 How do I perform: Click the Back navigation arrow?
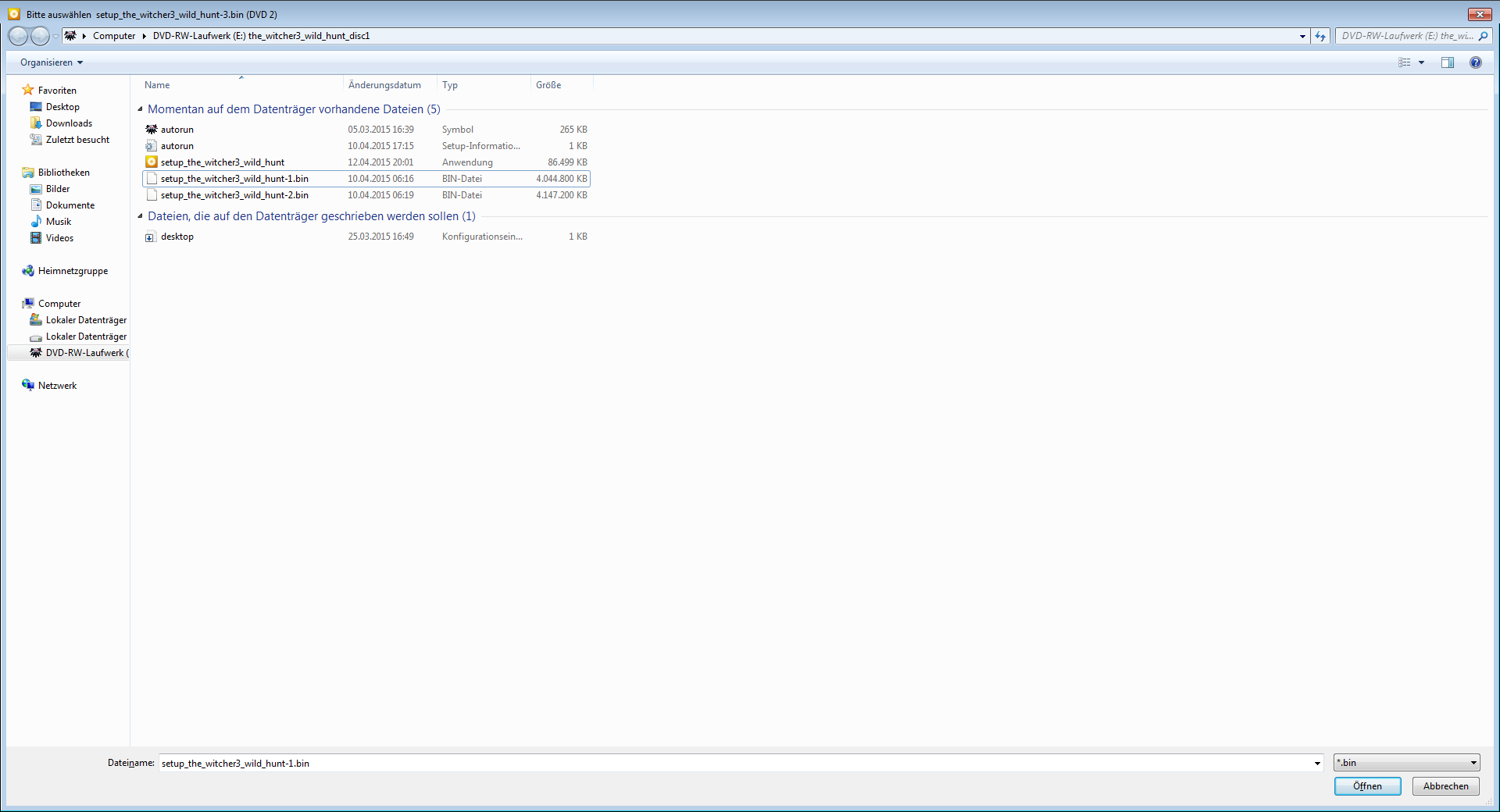[18, 36]
